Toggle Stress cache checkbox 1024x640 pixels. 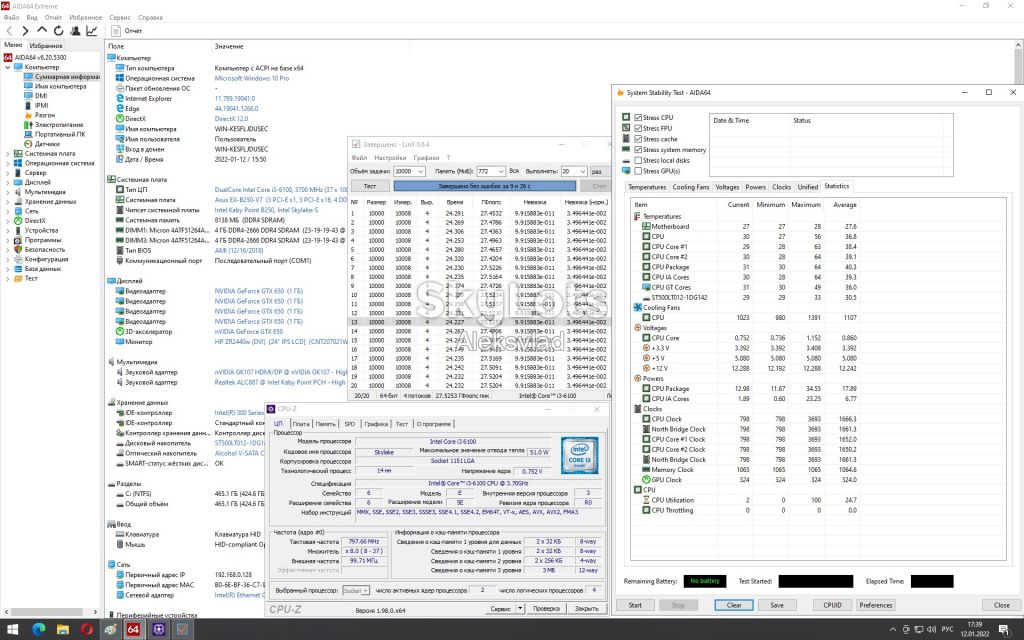coord(638,139)
